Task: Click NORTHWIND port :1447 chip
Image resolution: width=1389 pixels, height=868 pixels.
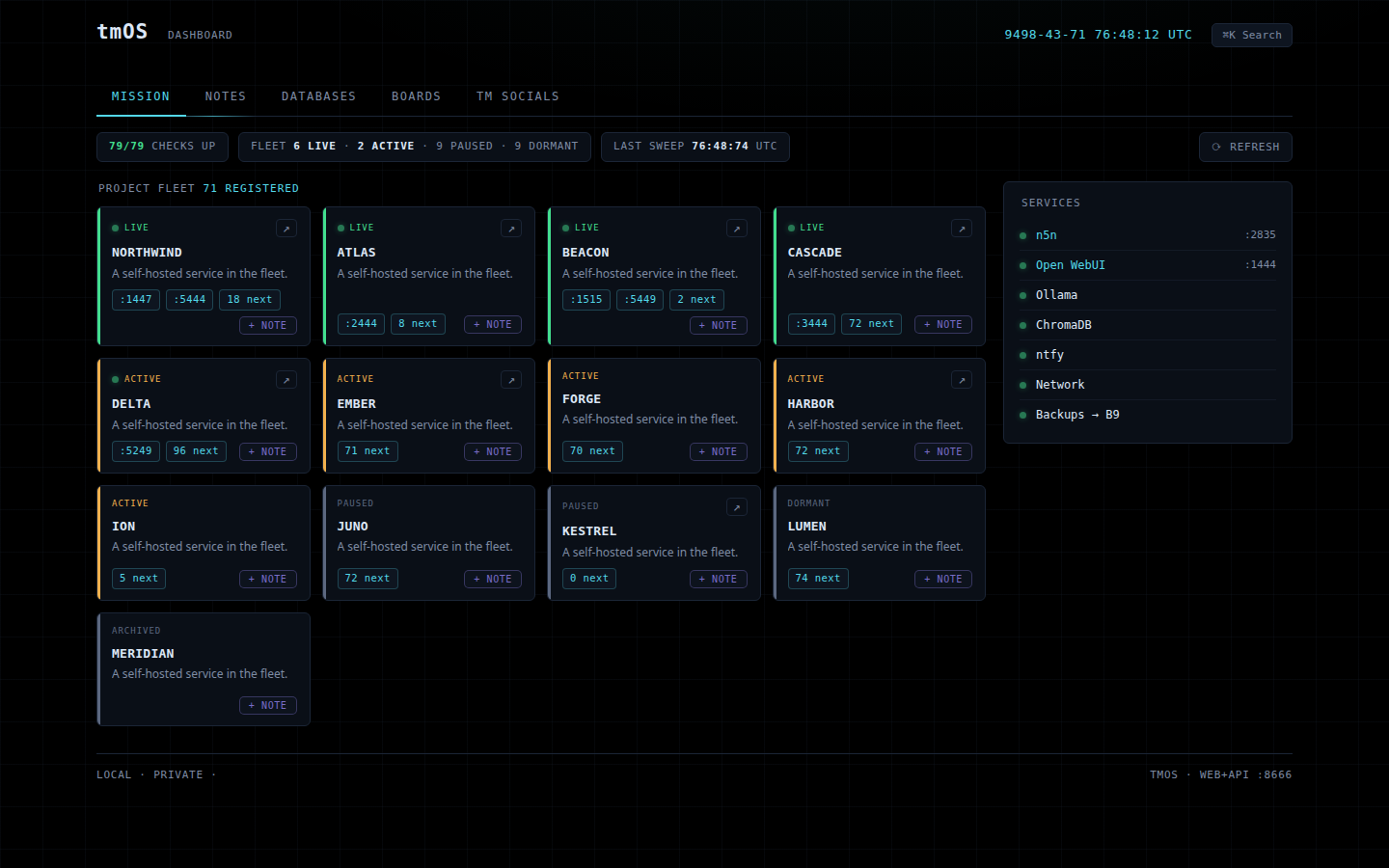Action: (136, 300)
